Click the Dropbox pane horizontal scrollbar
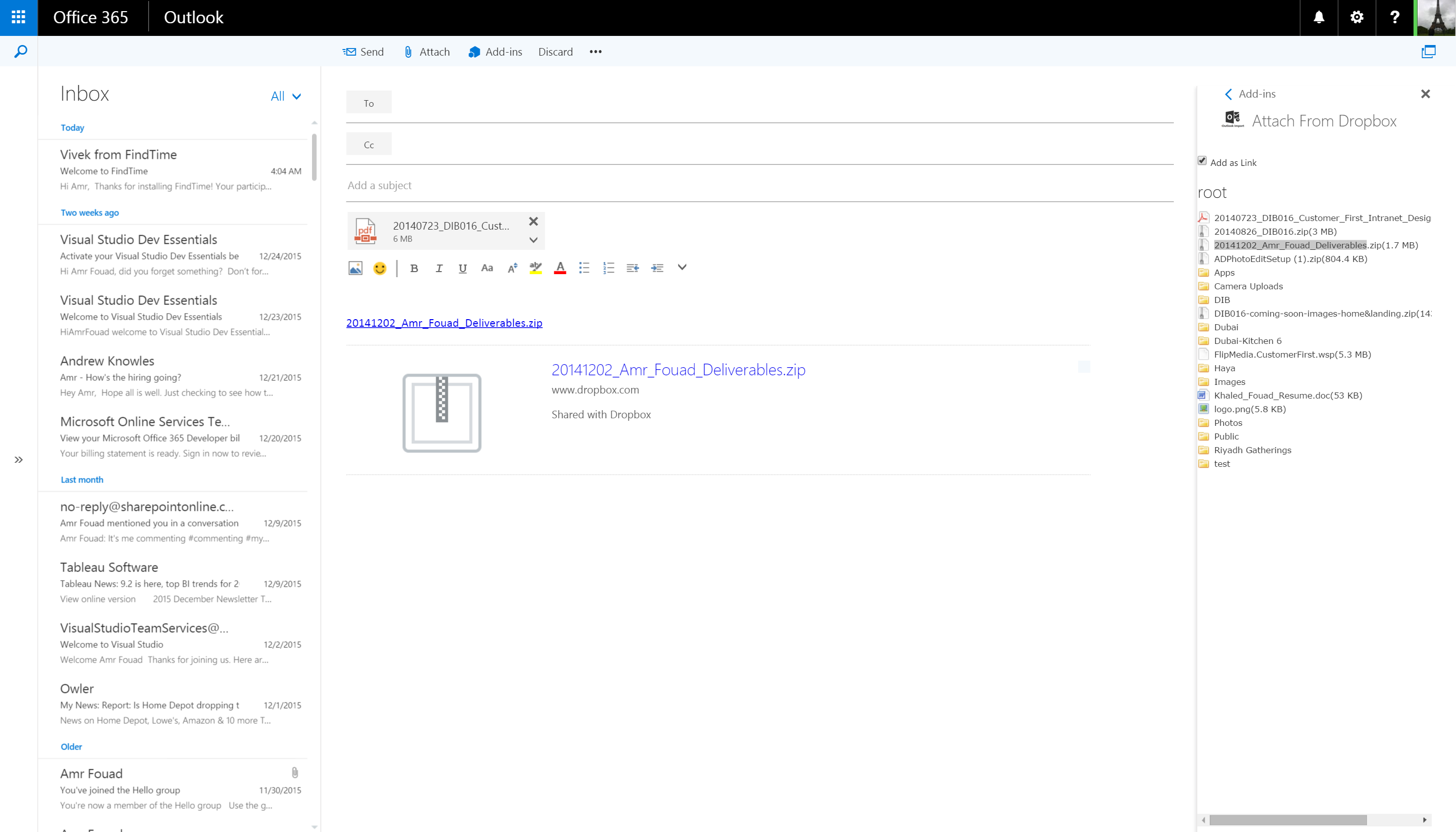The height and width of the screenshot is (832, 1456). point(1288,820)
